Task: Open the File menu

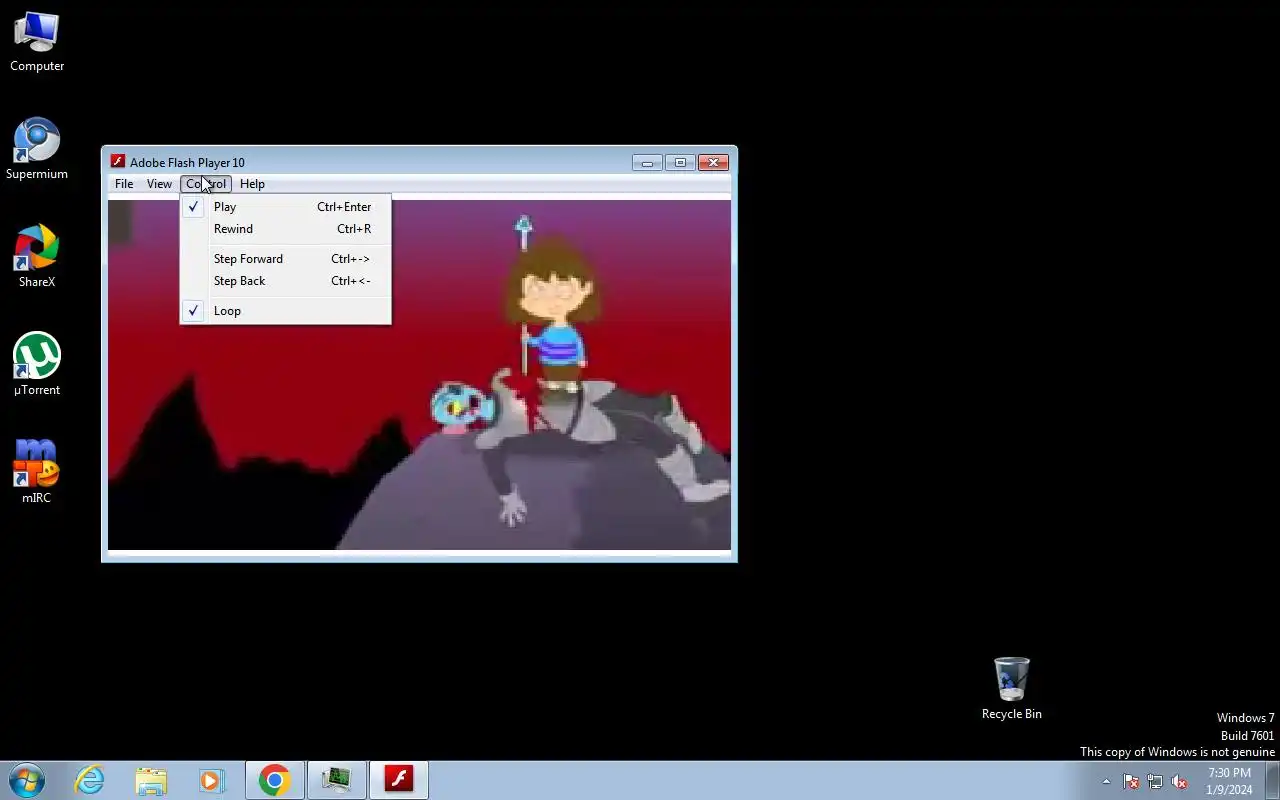Action: pyautogui.click(x=124, y=184)
